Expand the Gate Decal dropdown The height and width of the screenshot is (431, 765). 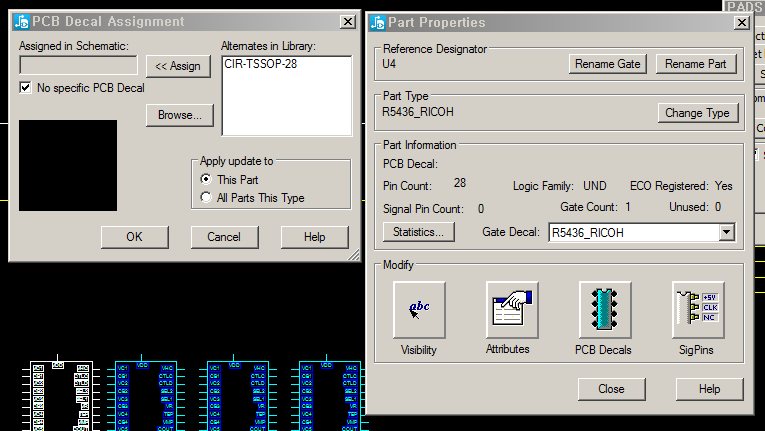pos(727,232)
